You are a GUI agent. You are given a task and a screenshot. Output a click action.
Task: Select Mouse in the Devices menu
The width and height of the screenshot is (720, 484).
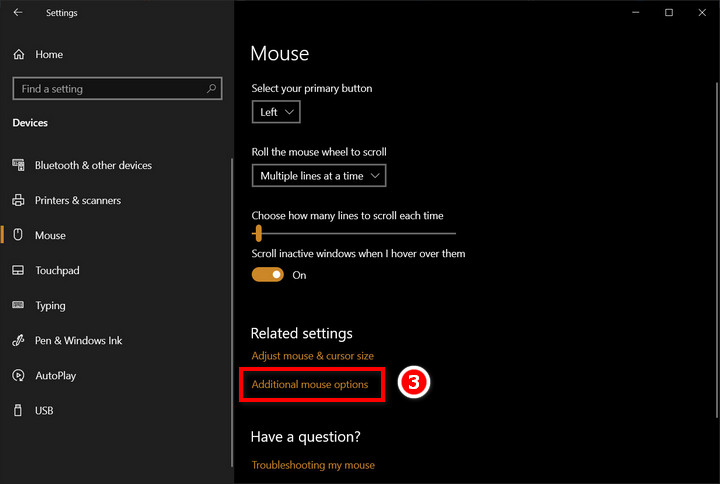click(x=50, y=236)
